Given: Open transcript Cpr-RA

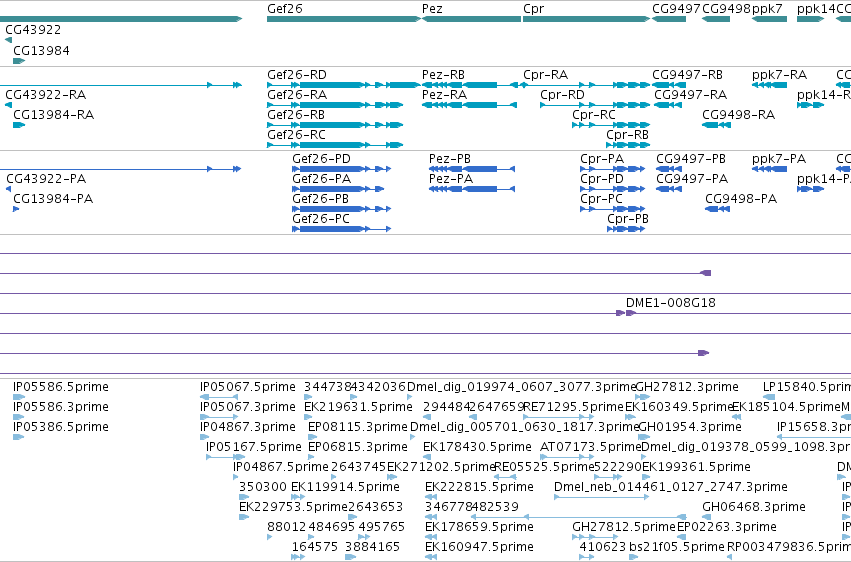Looking at the screenshot, I should (x=545, y=75).
